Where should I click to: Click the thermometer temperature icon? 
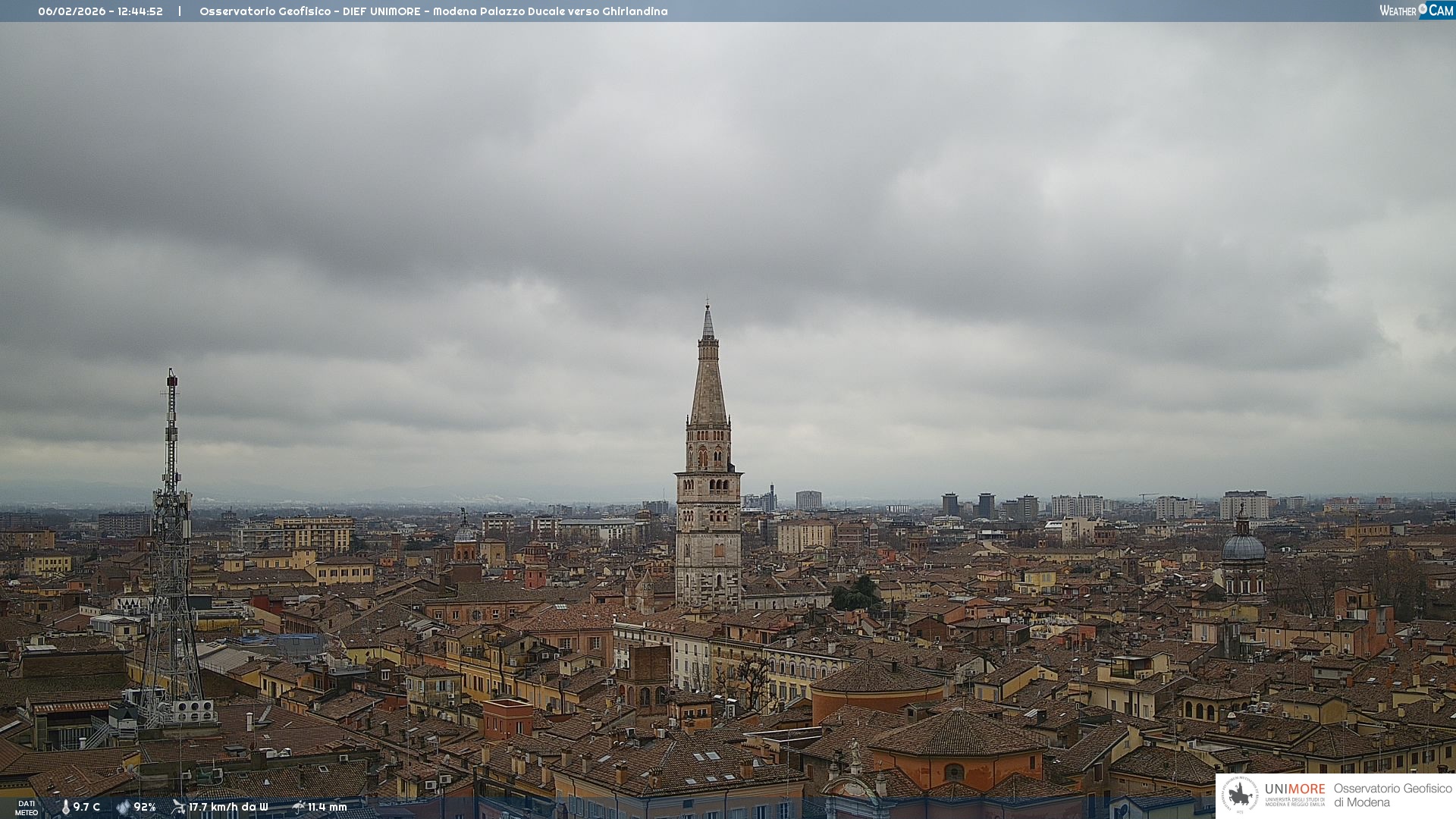[65, 807]
